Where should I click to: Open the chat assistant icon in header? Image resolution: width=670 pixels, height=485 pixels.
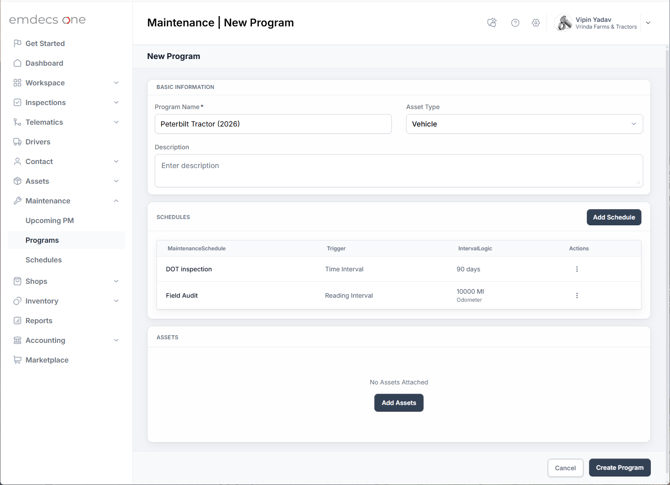pos(492,23)
